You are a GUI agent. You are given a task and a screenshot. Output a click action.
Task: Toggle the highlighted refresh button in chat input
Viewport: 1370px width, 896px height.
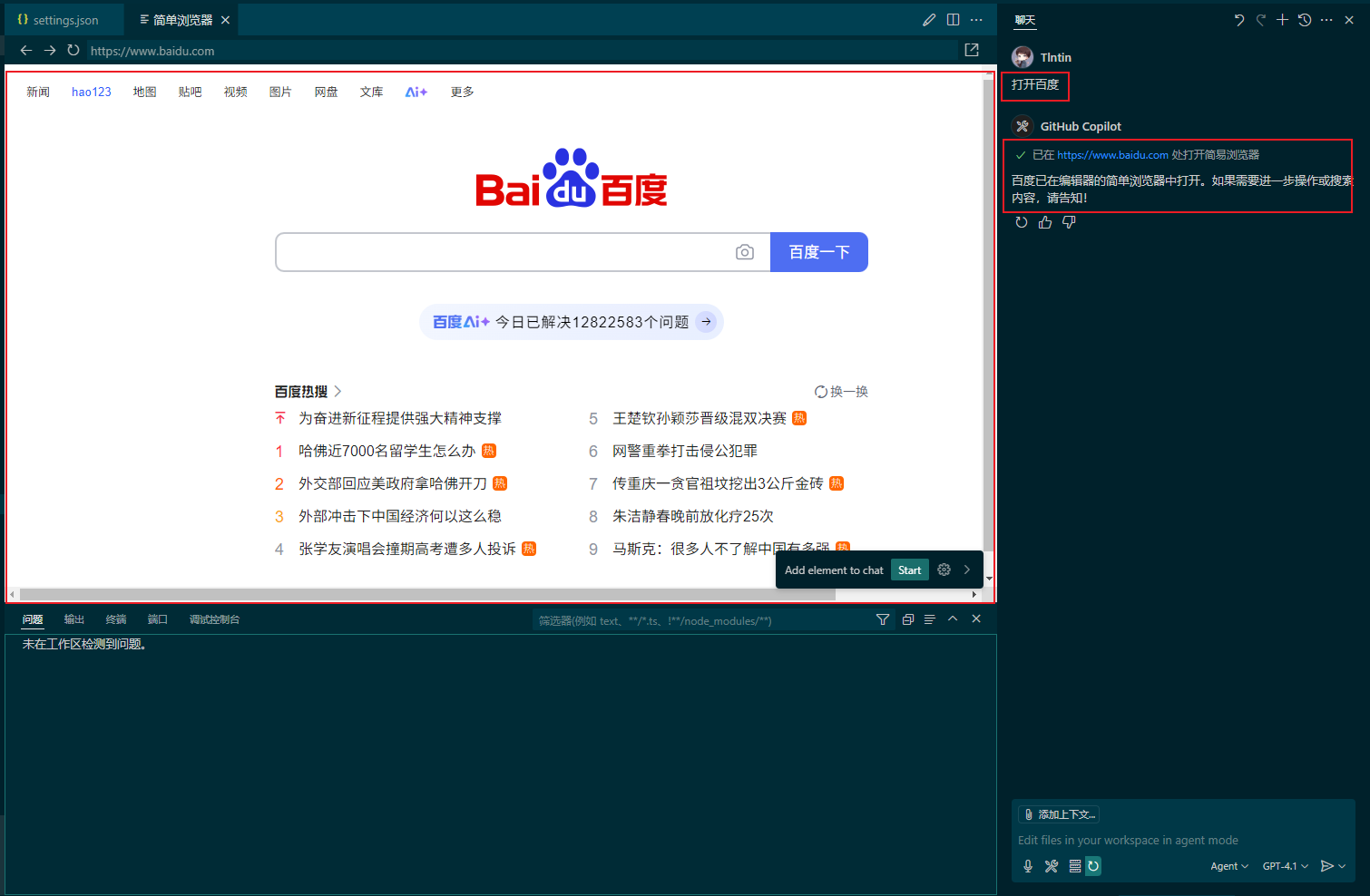click(x=1093, y=866)
